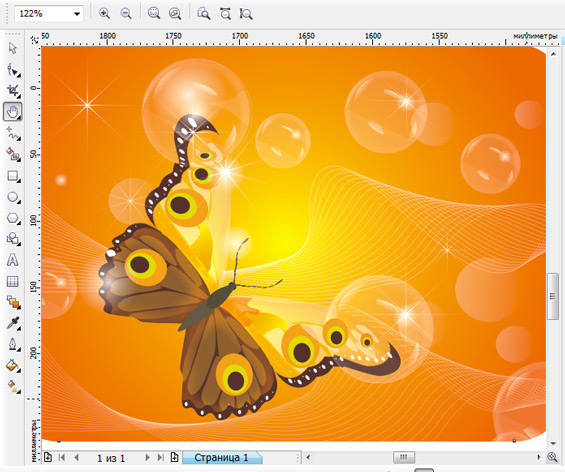
Task: Select the Shape edit tool
Action: point(13,70)
